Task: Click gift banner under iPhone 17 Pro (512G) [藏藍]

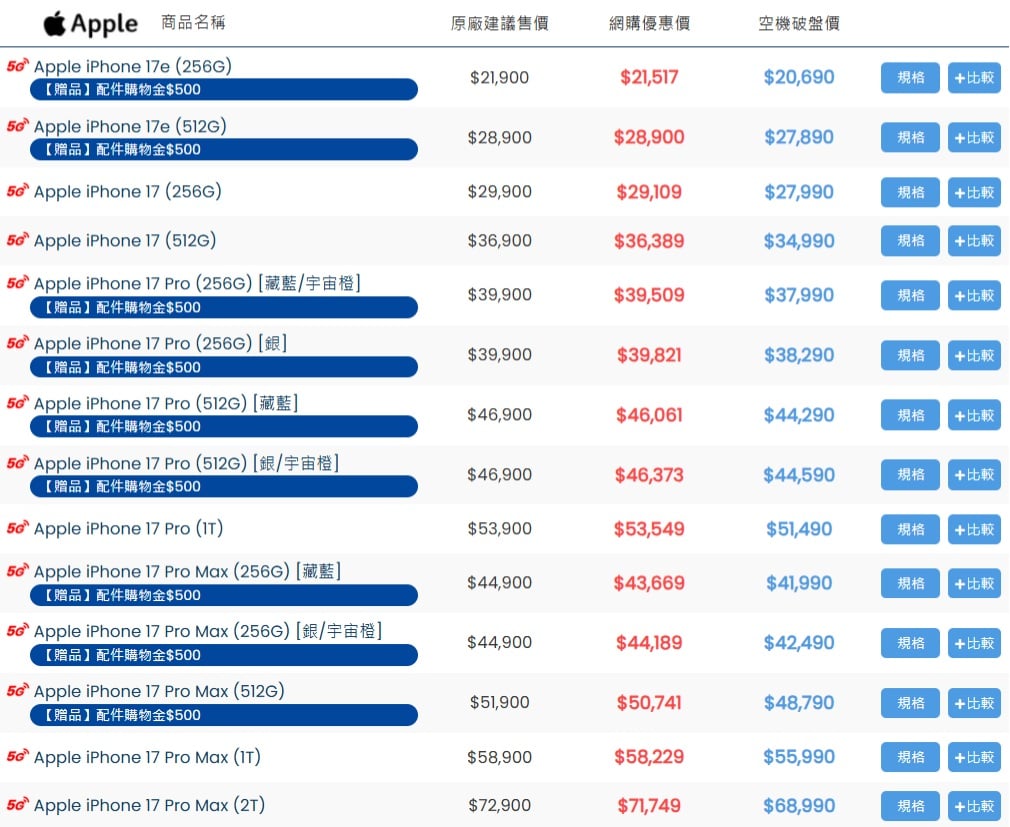Action: coord(223,426)
